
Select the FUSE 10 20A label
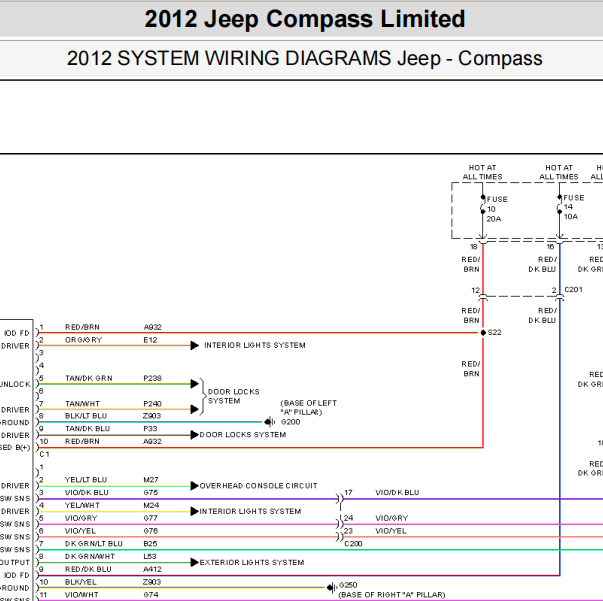[497, 209]
